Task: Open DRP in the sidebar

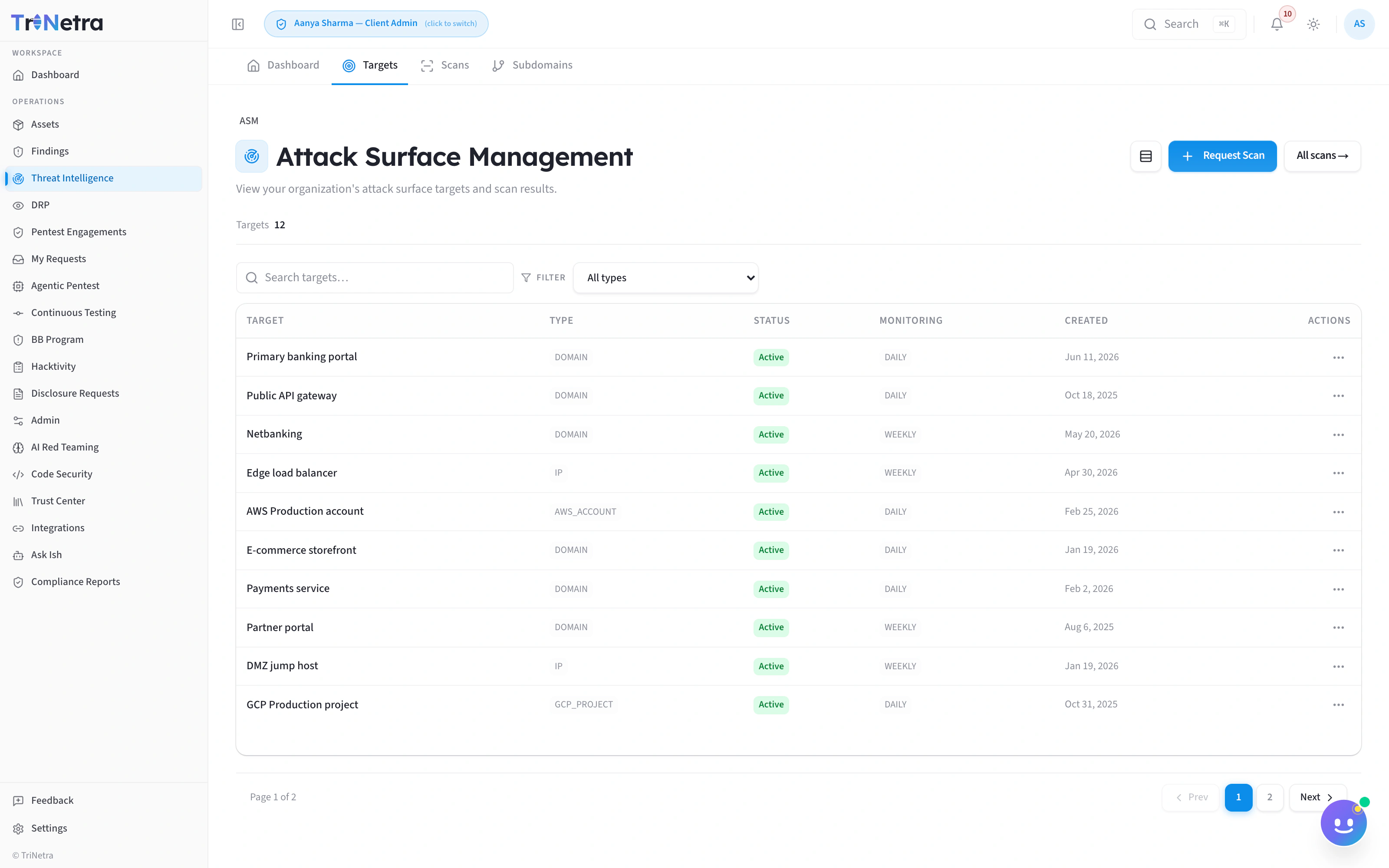Action: [x=103, y=206]
